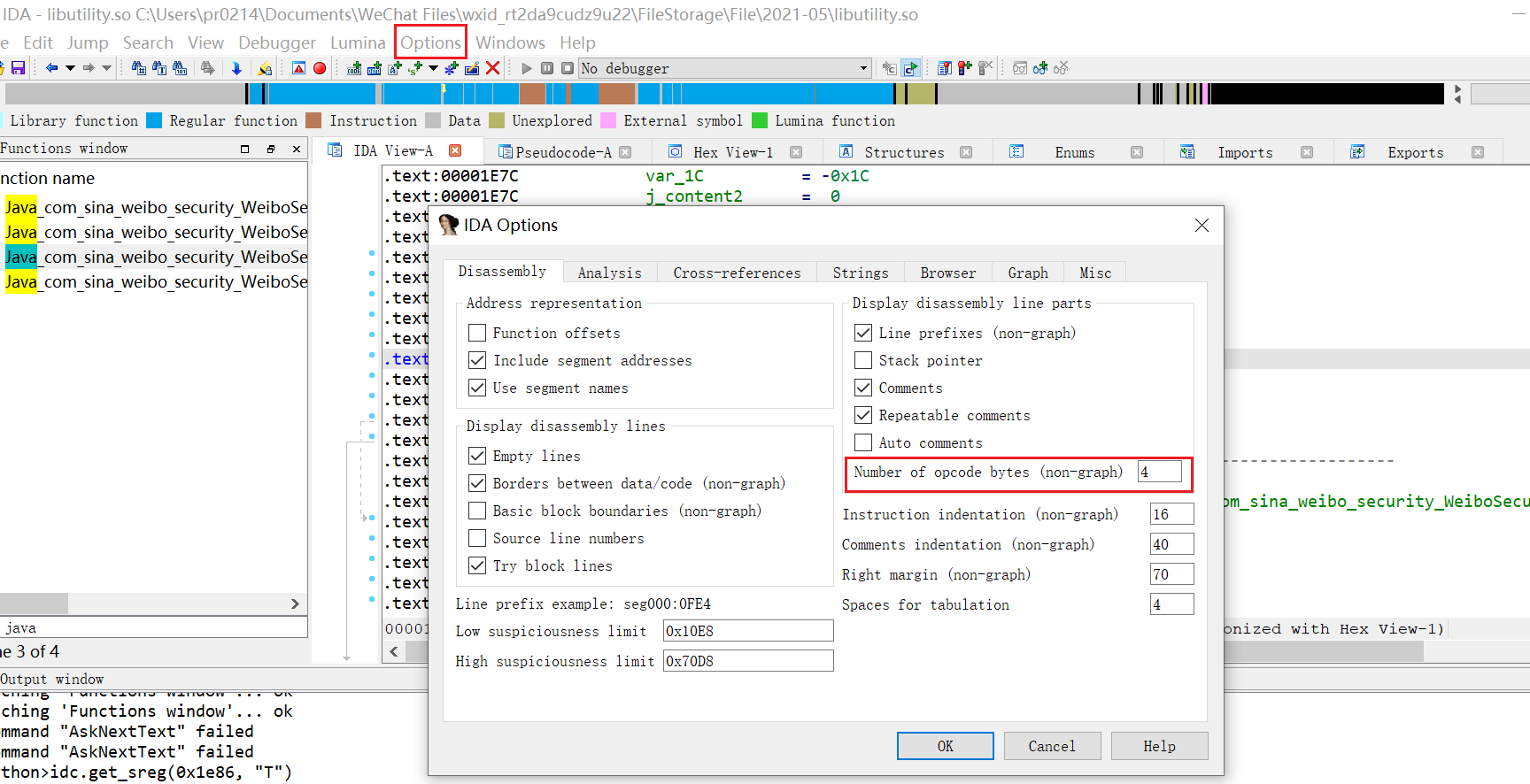Close the IDA Options dialog
This screenshot has height=784, width=1530.
(x=1202, y=226)
